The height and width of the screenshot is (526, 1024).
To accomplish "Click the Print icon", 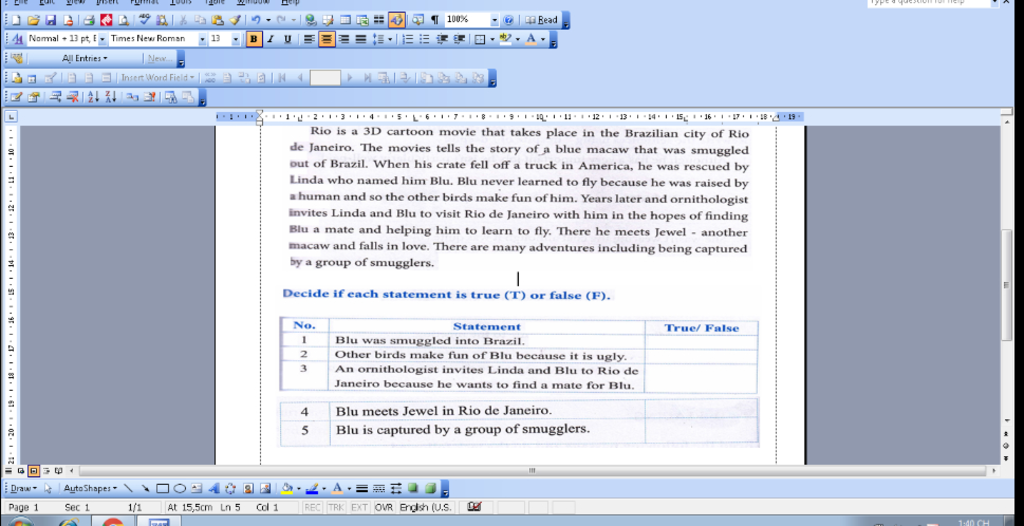I will [x=89, y=20].
